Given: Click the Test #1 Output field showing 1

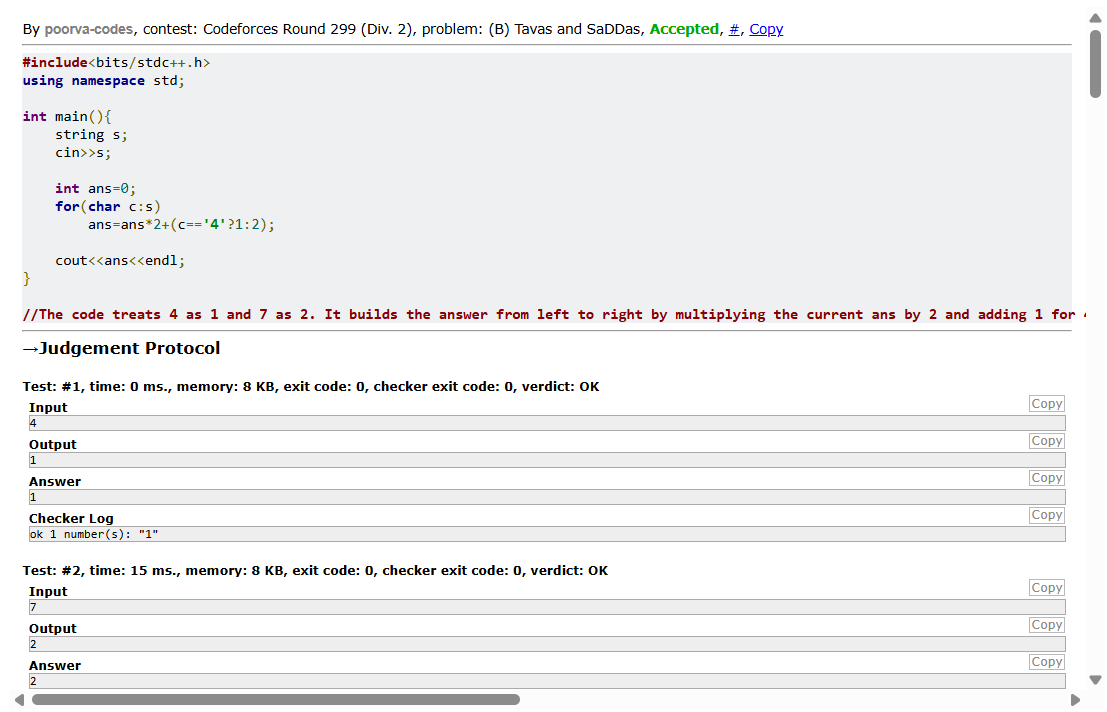Looking at the screenshot, I should (x=547, y=460).
